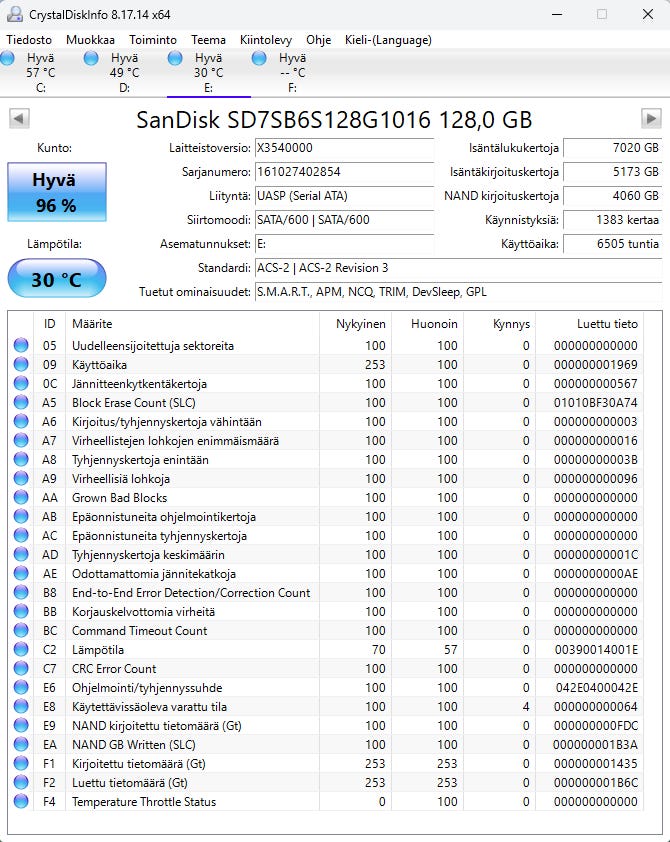
Task: Click the next disk arrow button
Action: point(651,119)
